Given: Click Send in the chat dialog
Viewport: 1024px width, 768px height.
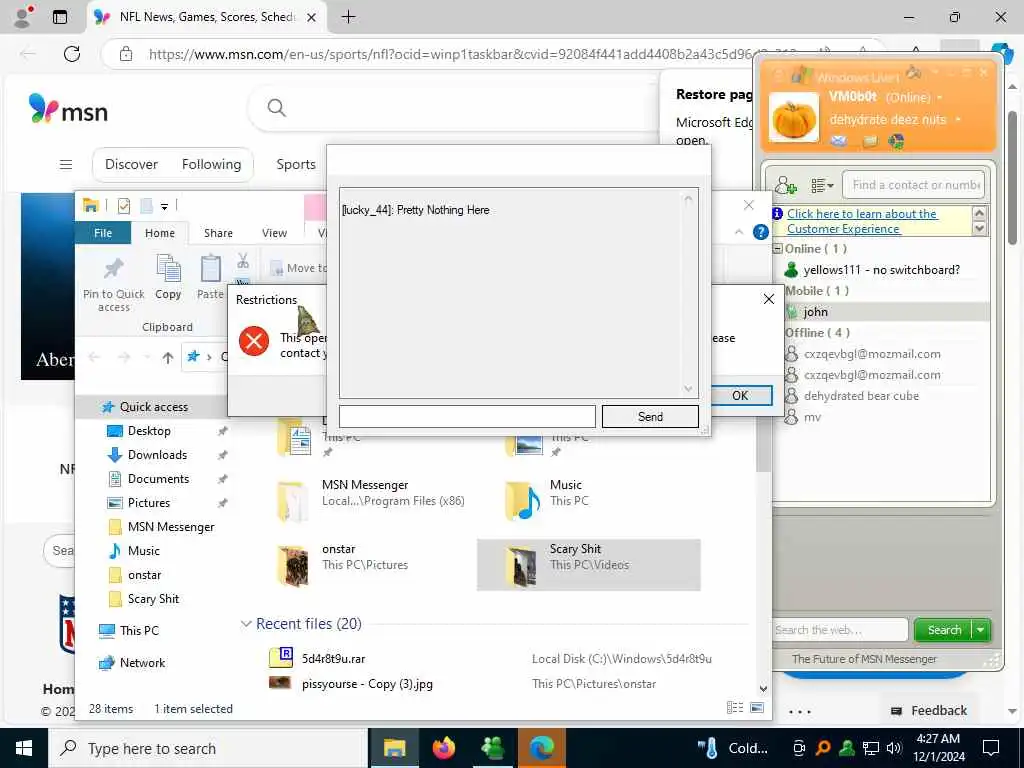Looking at the screenshot, I should click(650, 417).
